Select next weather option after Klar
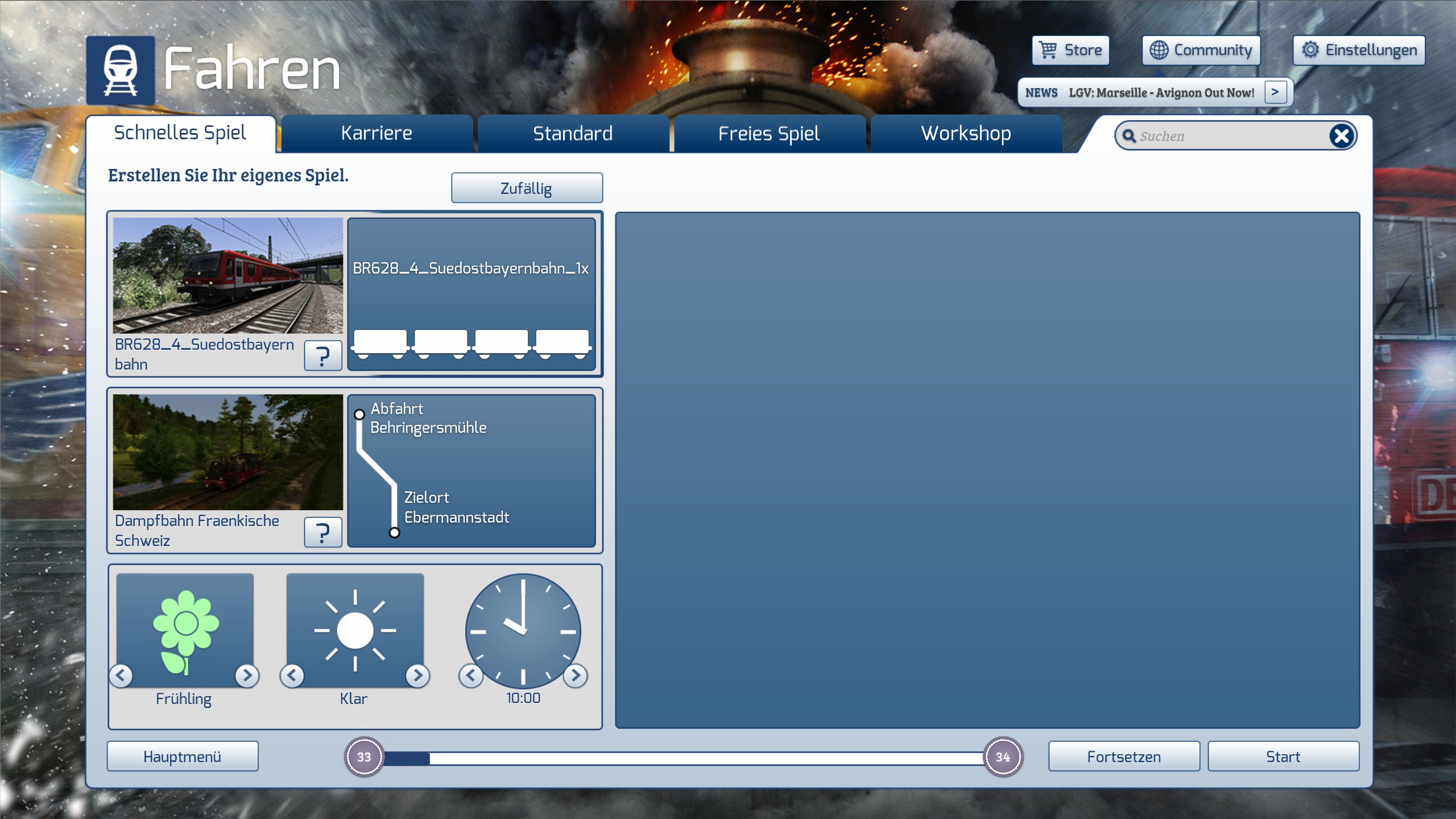Image resolution: width=1456 pixels, height=819 pixels. (x=417, y=675)
